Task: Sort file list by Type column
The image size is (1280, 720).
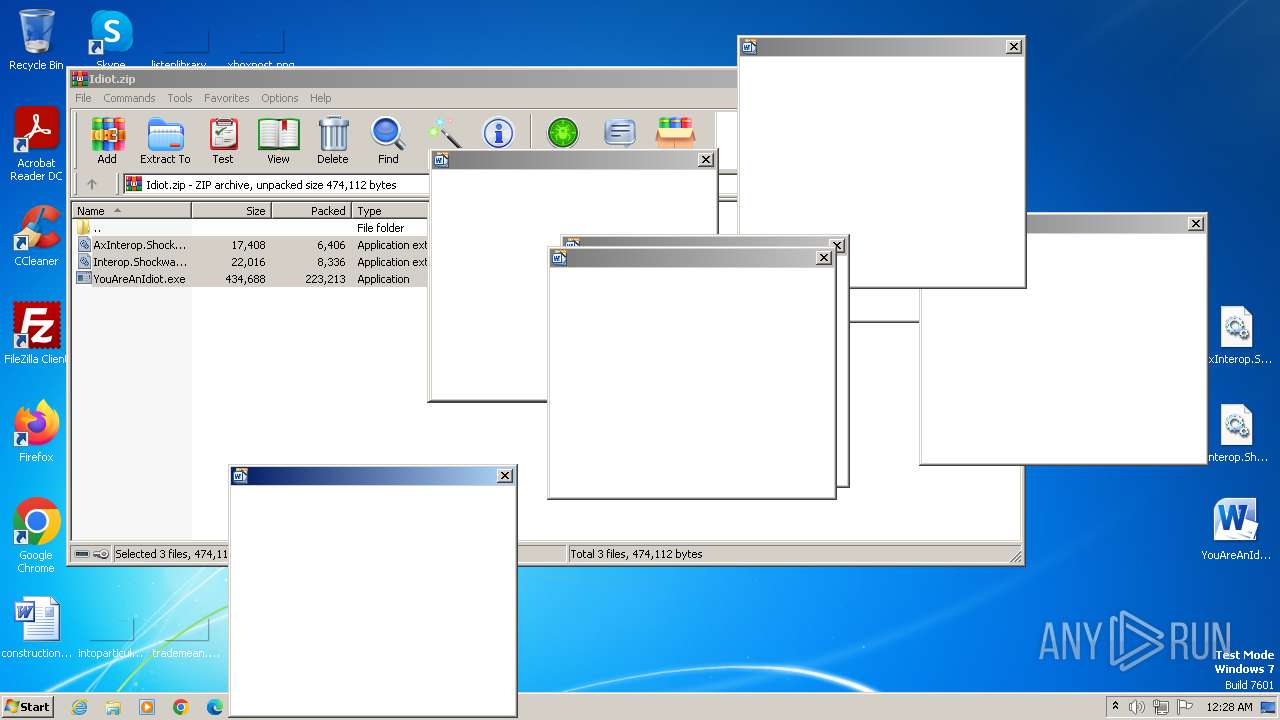Action: point(390,211)
